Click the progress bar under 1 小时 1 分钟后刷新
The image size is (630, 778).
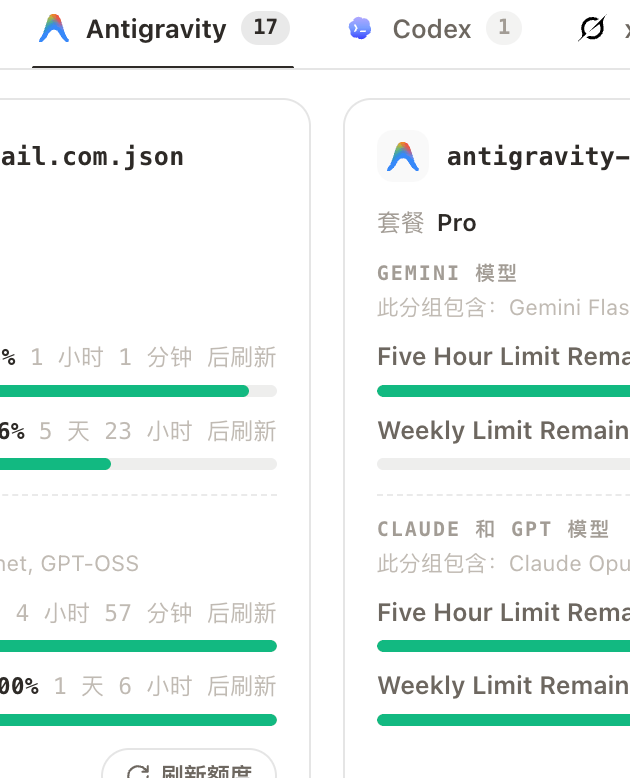tap(138, 391)
